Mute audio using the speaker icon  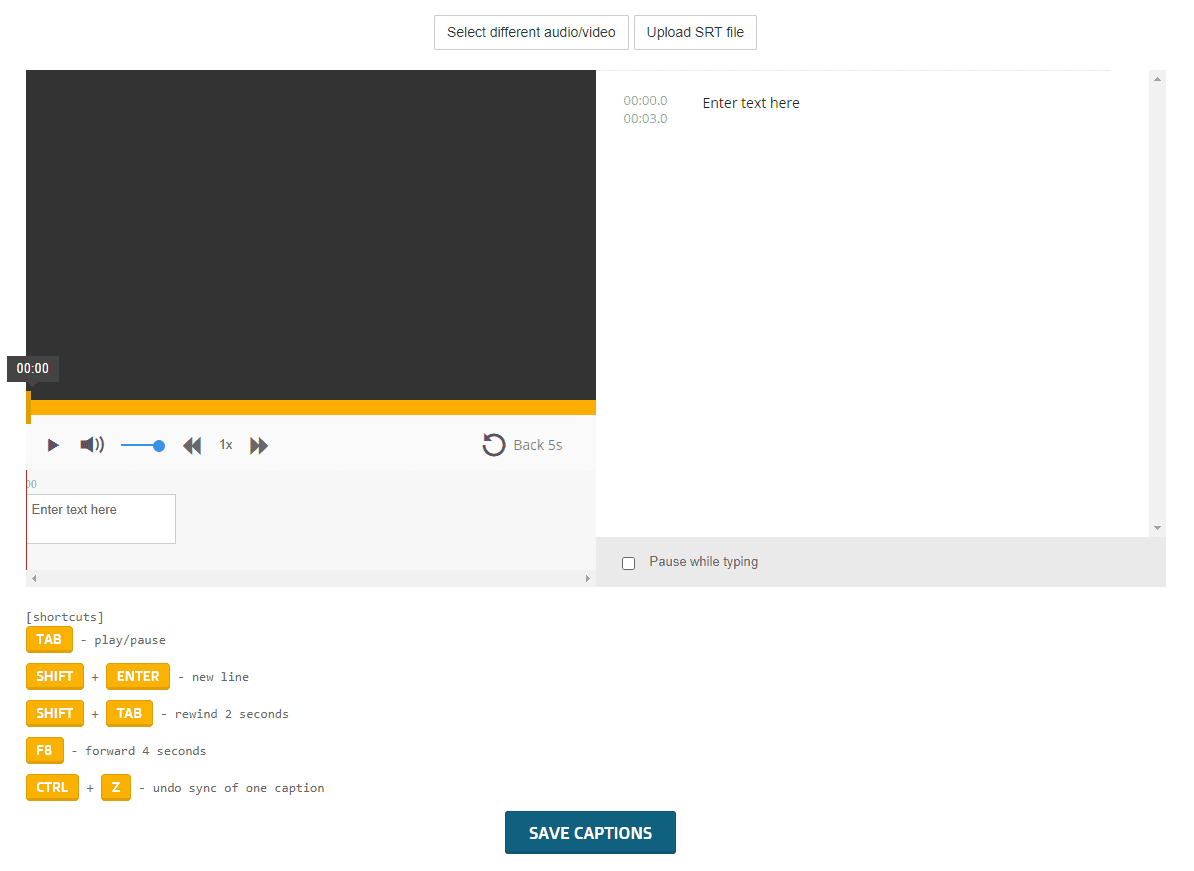pos(91,445)
